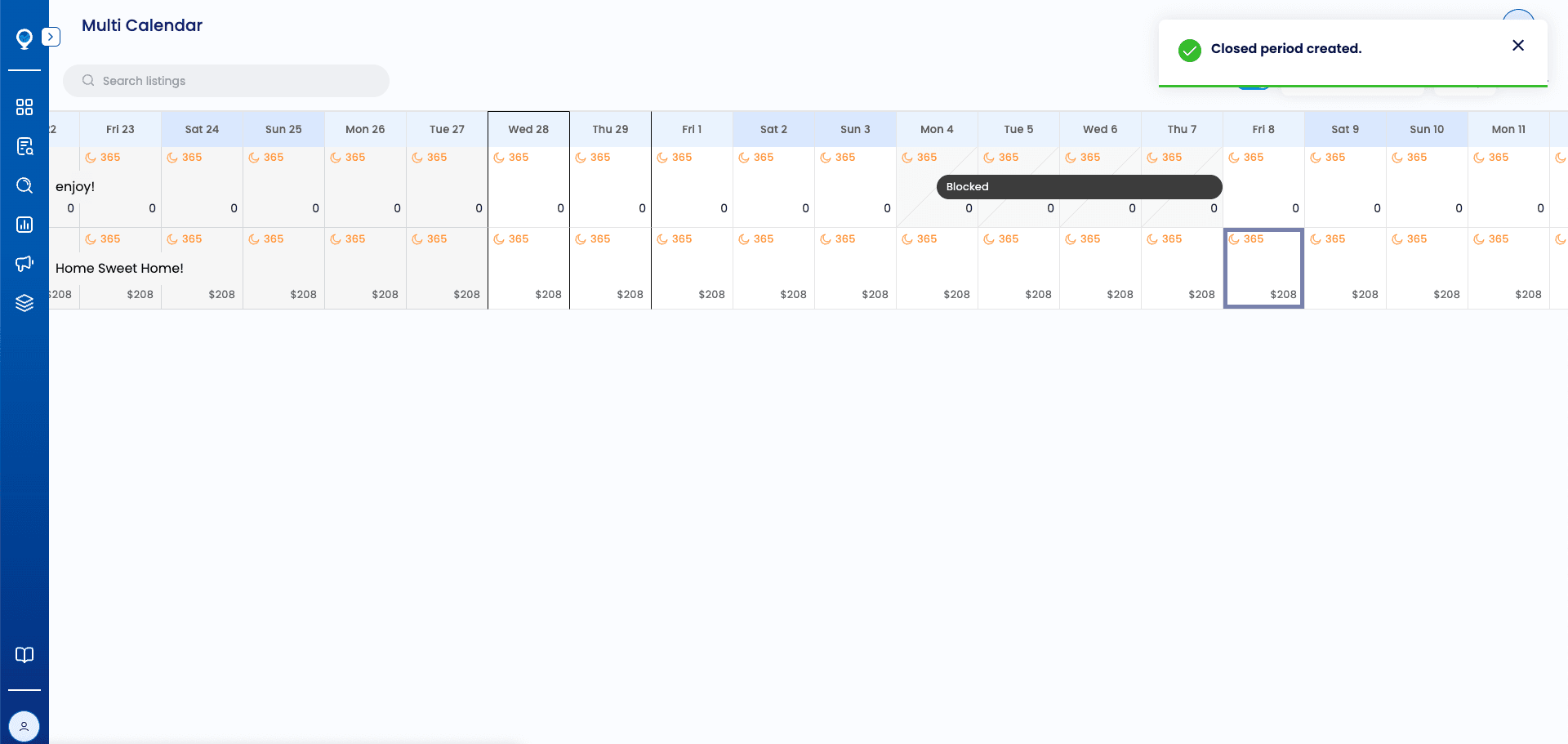
Task: Open the book guide icon
Action: (x=24, y=655)
